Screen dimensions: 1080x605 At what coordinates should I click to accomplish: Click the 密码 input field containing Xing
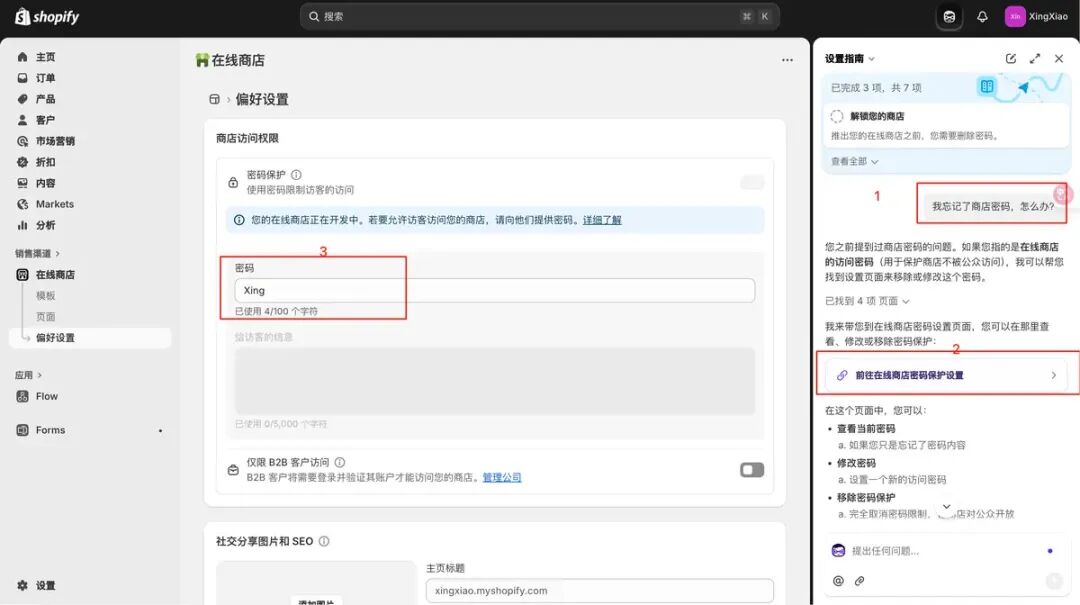(494, 290)
